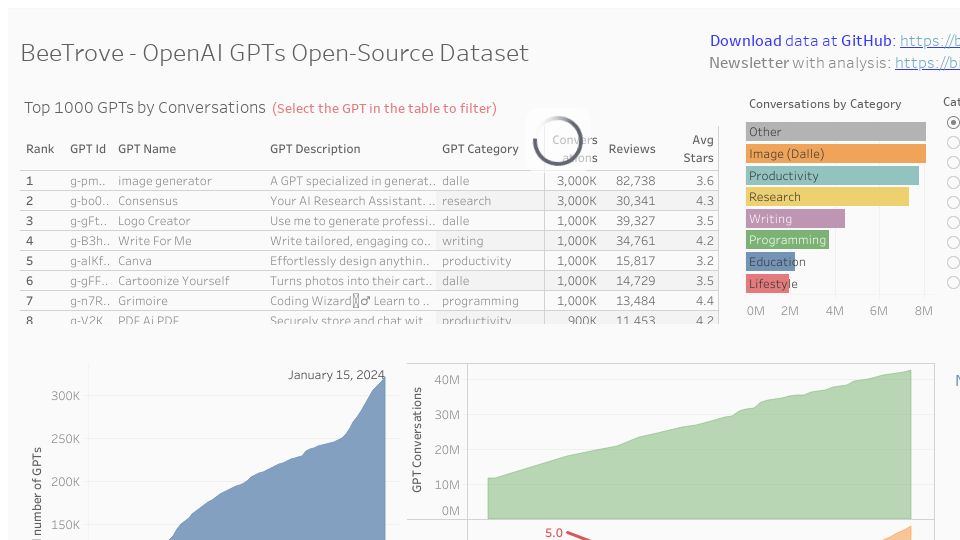Click the Other bar in category chart
This screenshot has height=540, width=960.
[x=836, y=132]
